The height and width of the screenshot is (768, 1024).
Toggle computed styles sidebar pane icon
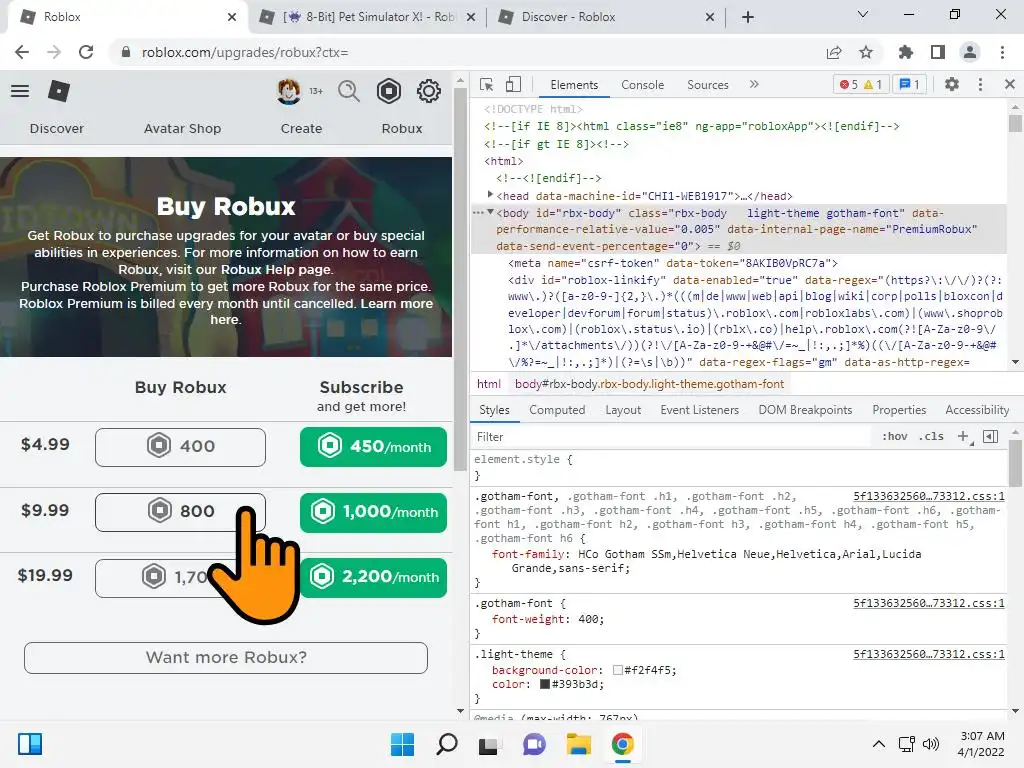(991, 436)
